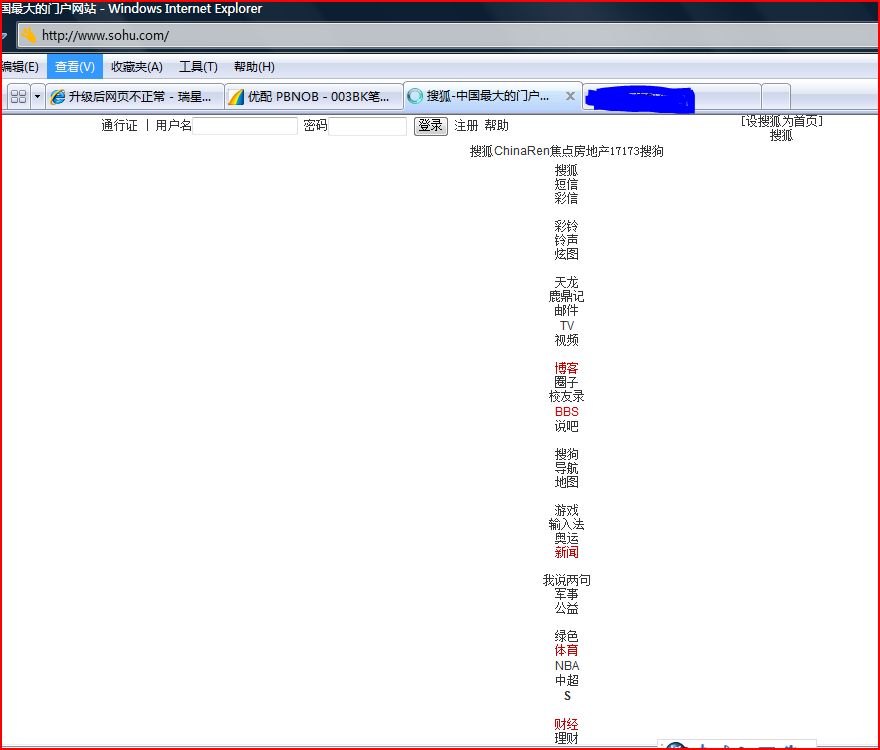
Task: Open the 炫图 link
Action: click(566, 254)
